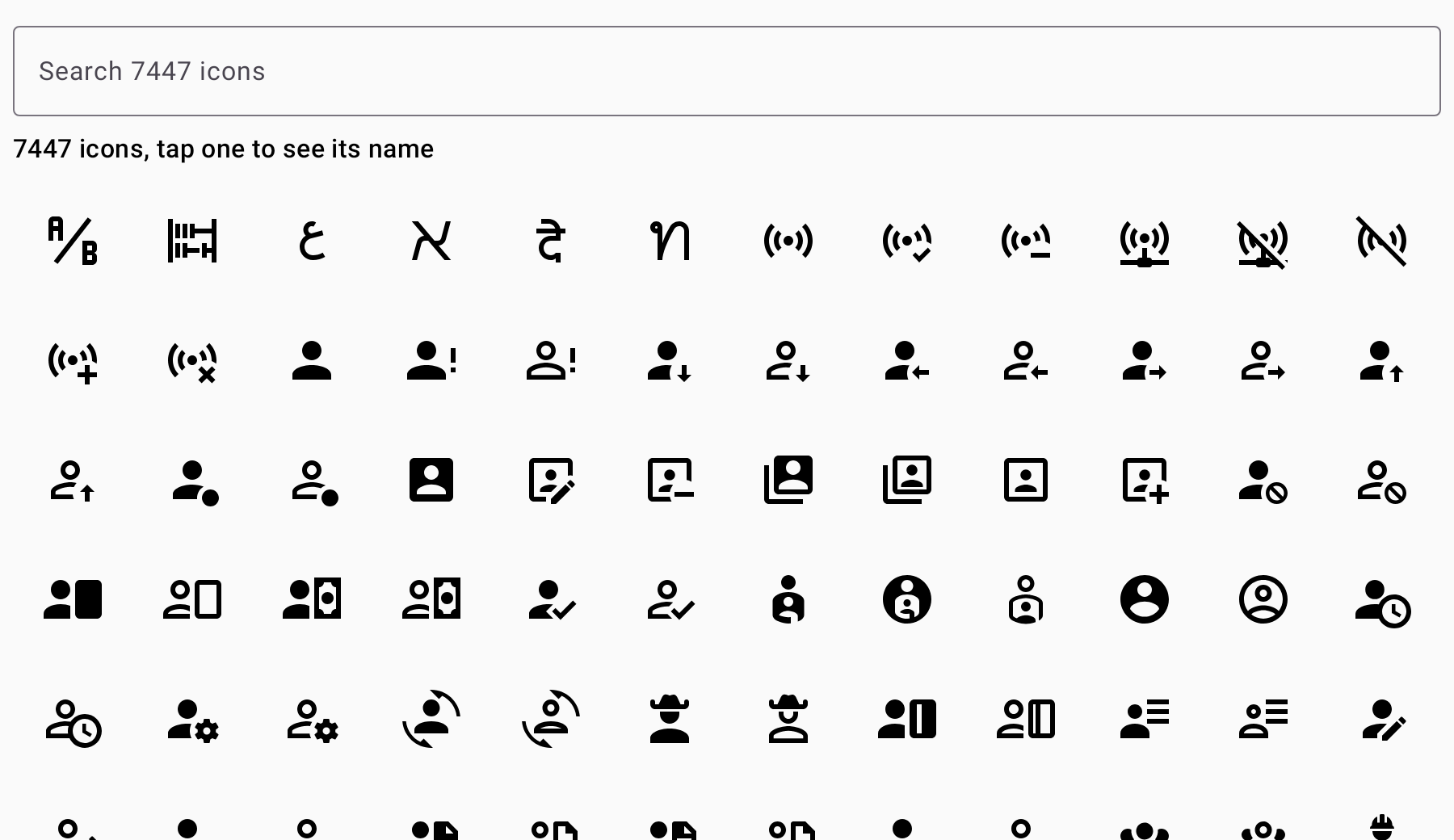Choose the account box with plus icon
The width and height of the screenshot is (1454, 840).
pyautogui.click(x=1145, y=481)
